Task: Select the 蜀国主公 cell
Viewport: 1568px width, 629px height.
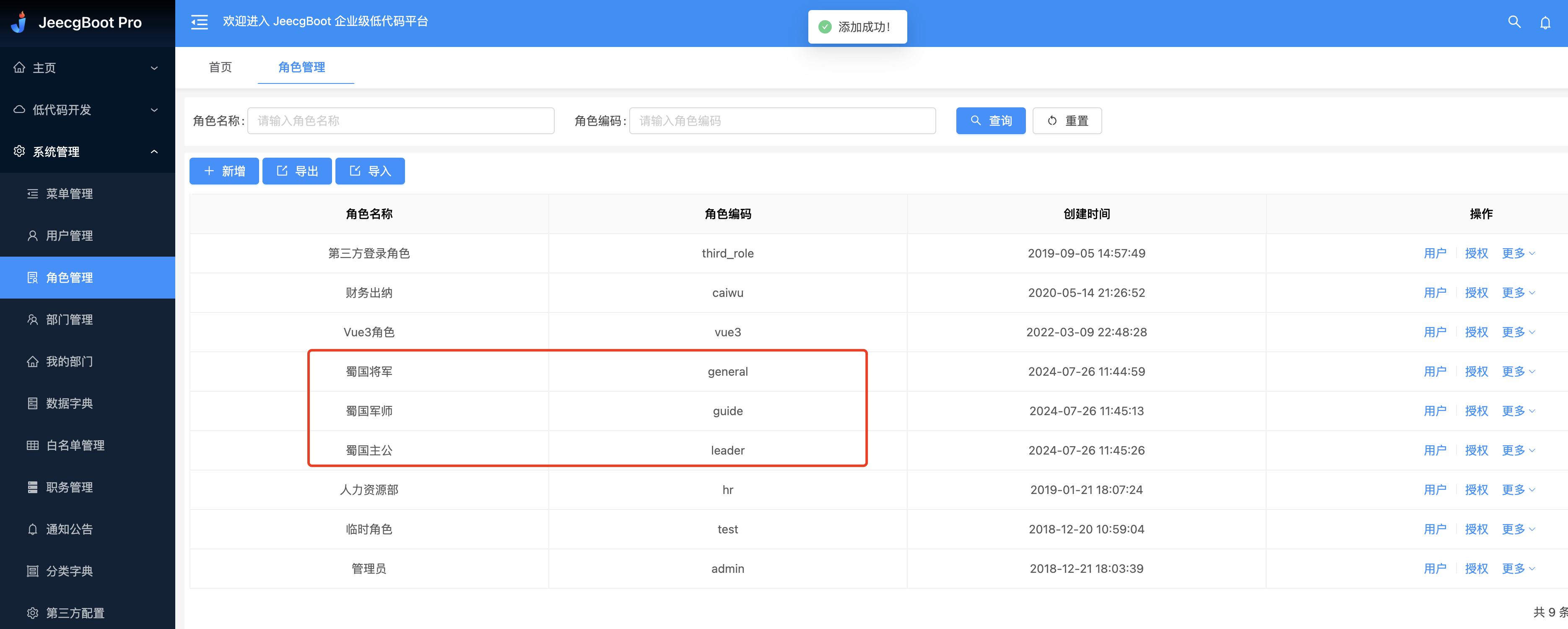Action: pos(369,451)
